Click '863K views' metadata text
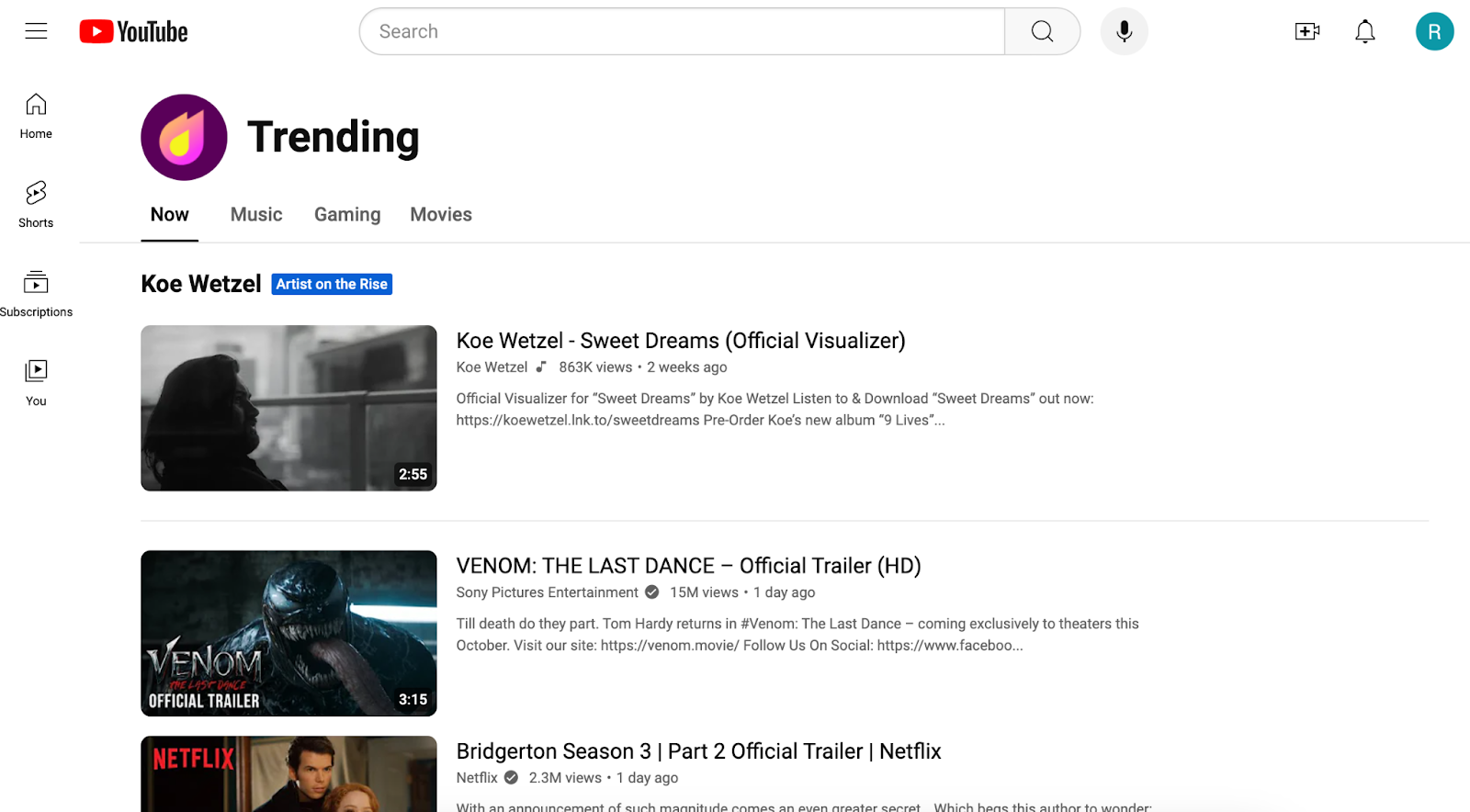Image resolution: width=1470 pixels, height=812 pixels. click(x=595, y=367)
